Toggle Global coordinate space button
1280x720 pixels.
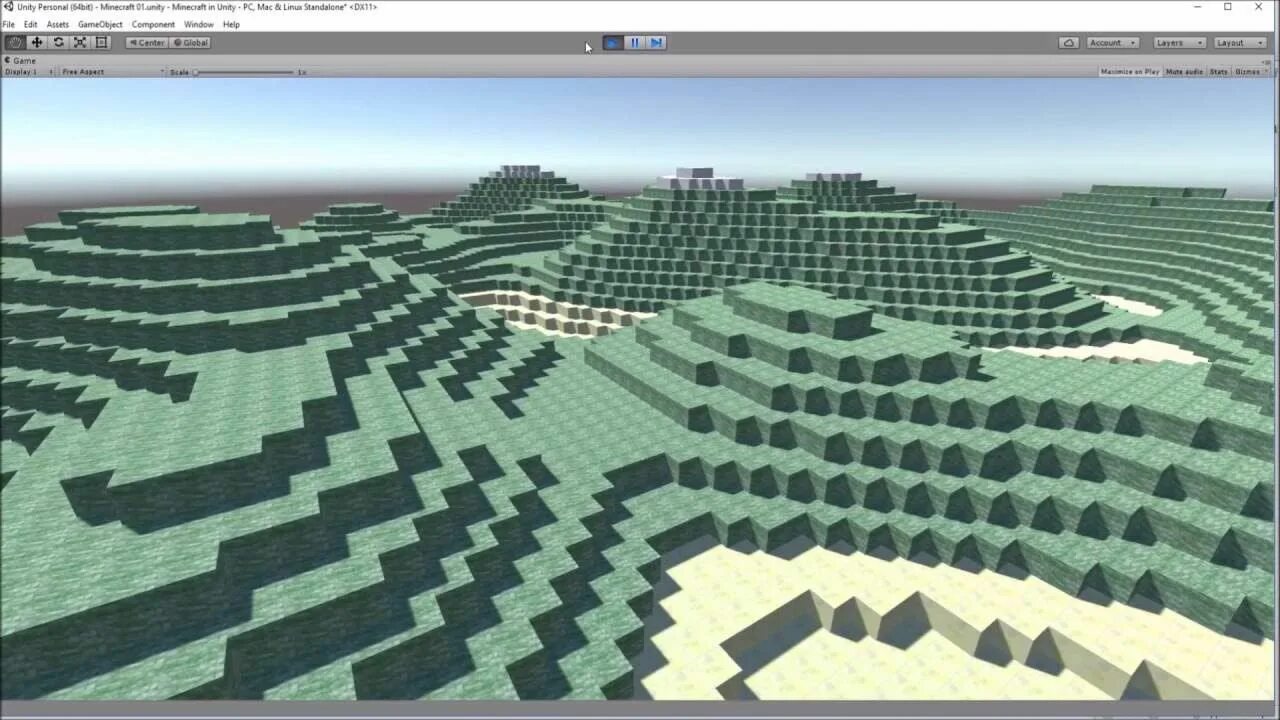pyautogui.click(x=190, y=42)
